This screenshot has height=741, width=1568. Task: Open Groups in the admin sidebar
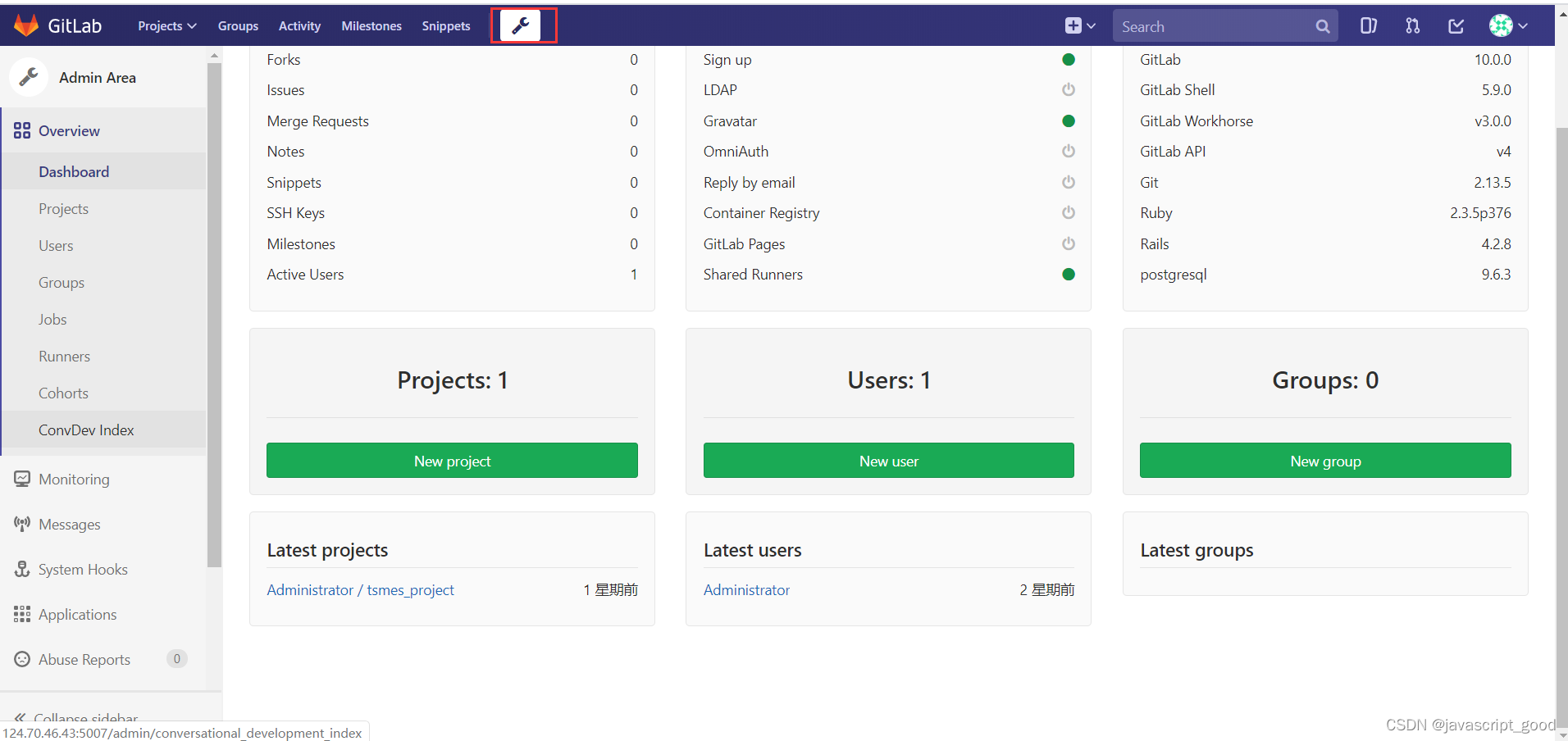pyautogui.click(x=62, y=282)
